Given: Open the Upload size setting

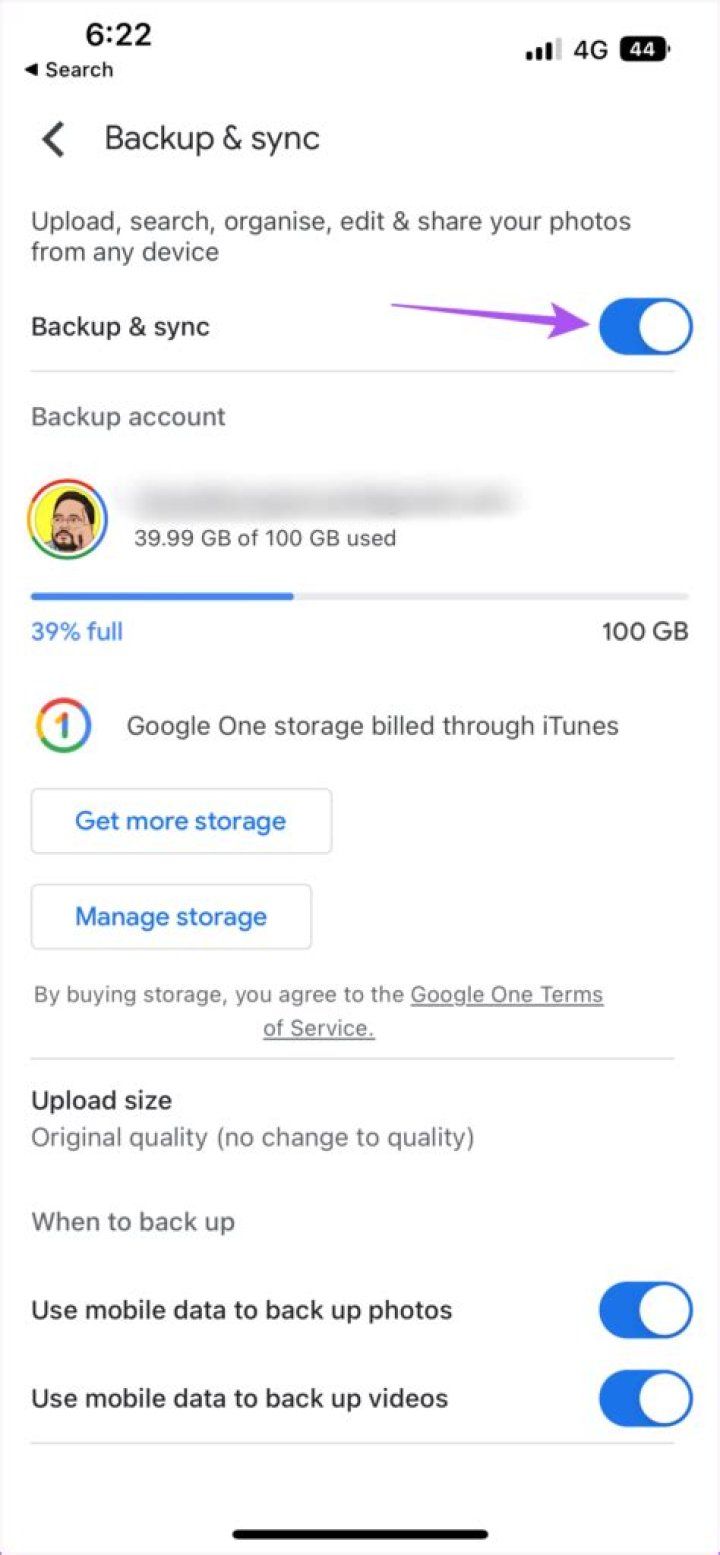Looking at the screenshot, I should [252, 1118].
